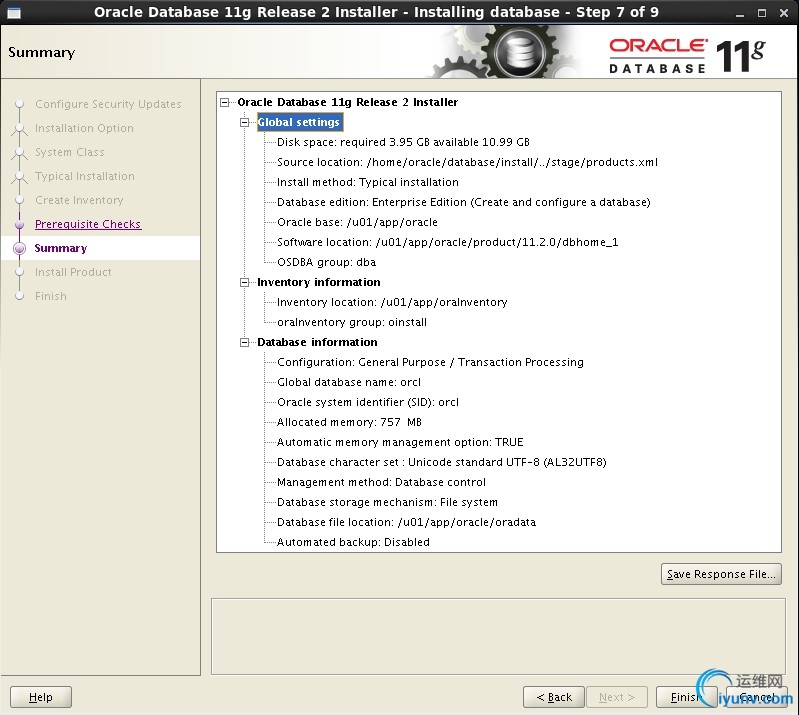Select the oraInventory group: oinstall row
This screenshot has height=715, width=799.
click(352, 322)
